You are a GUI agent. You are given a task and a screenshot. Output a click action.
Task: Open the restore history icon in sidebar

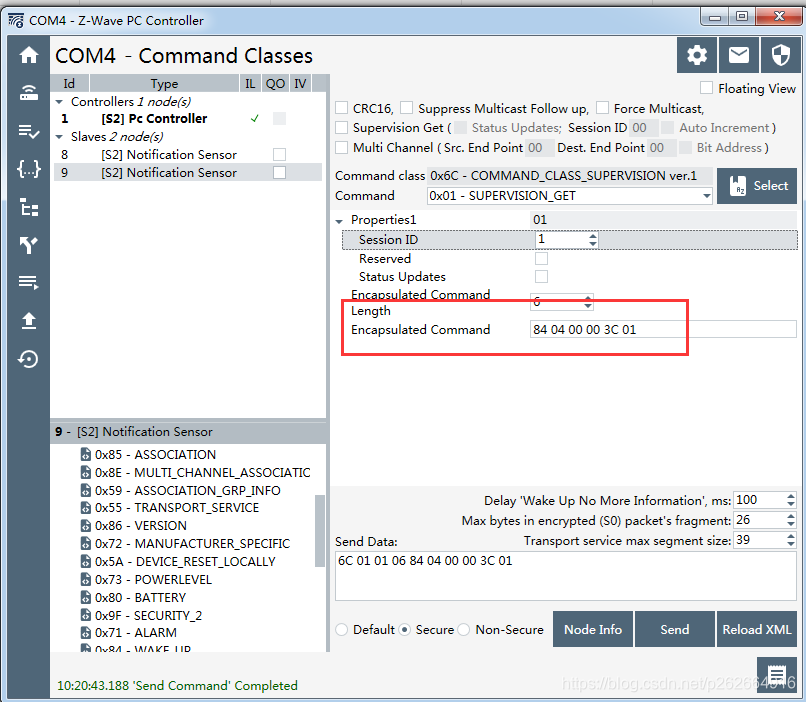(29, 359)
